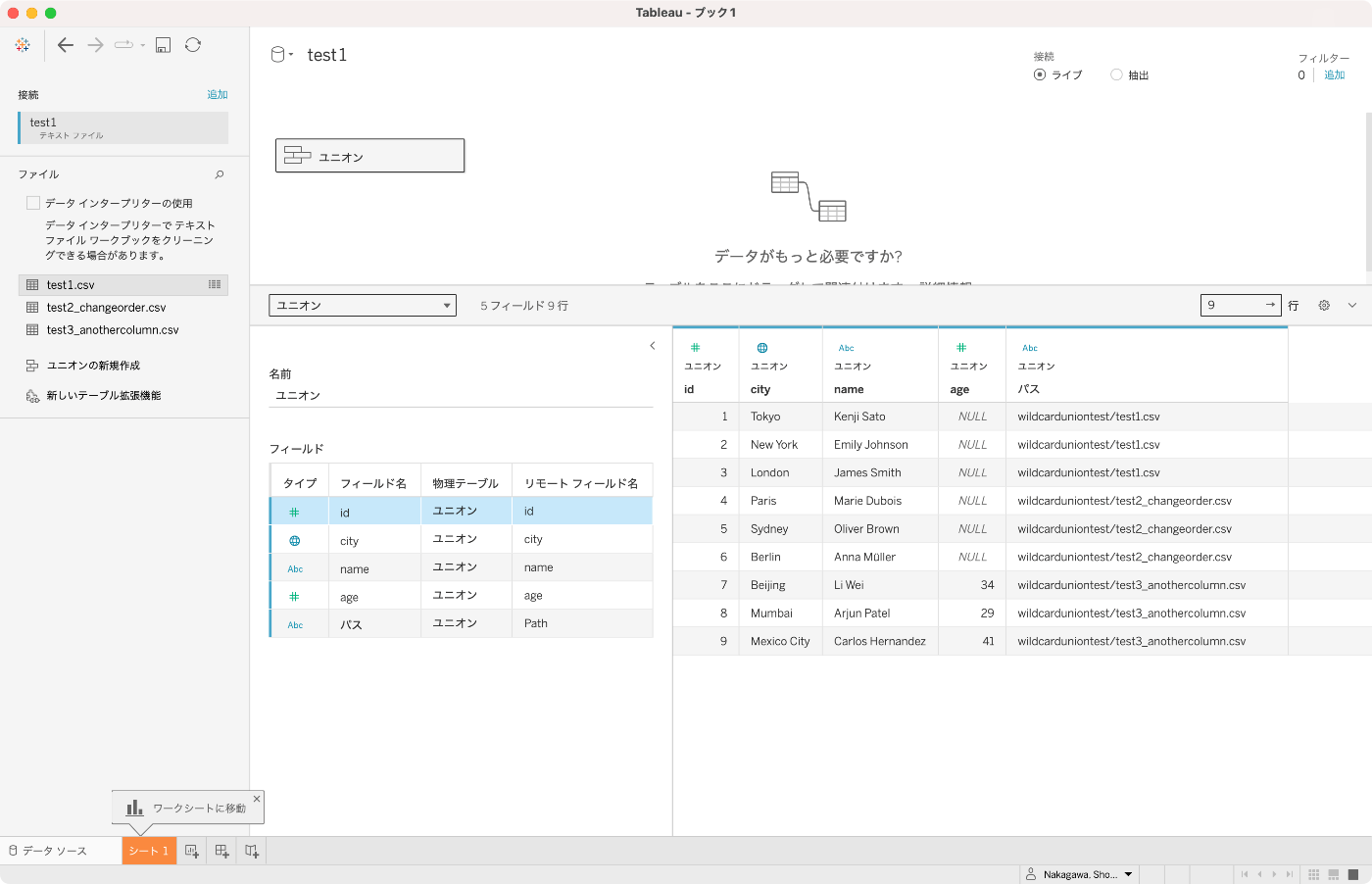1372x884 pixels.
Task: Click the number type icon above age column
Action: pyautogui.click(x=961, y=348)
